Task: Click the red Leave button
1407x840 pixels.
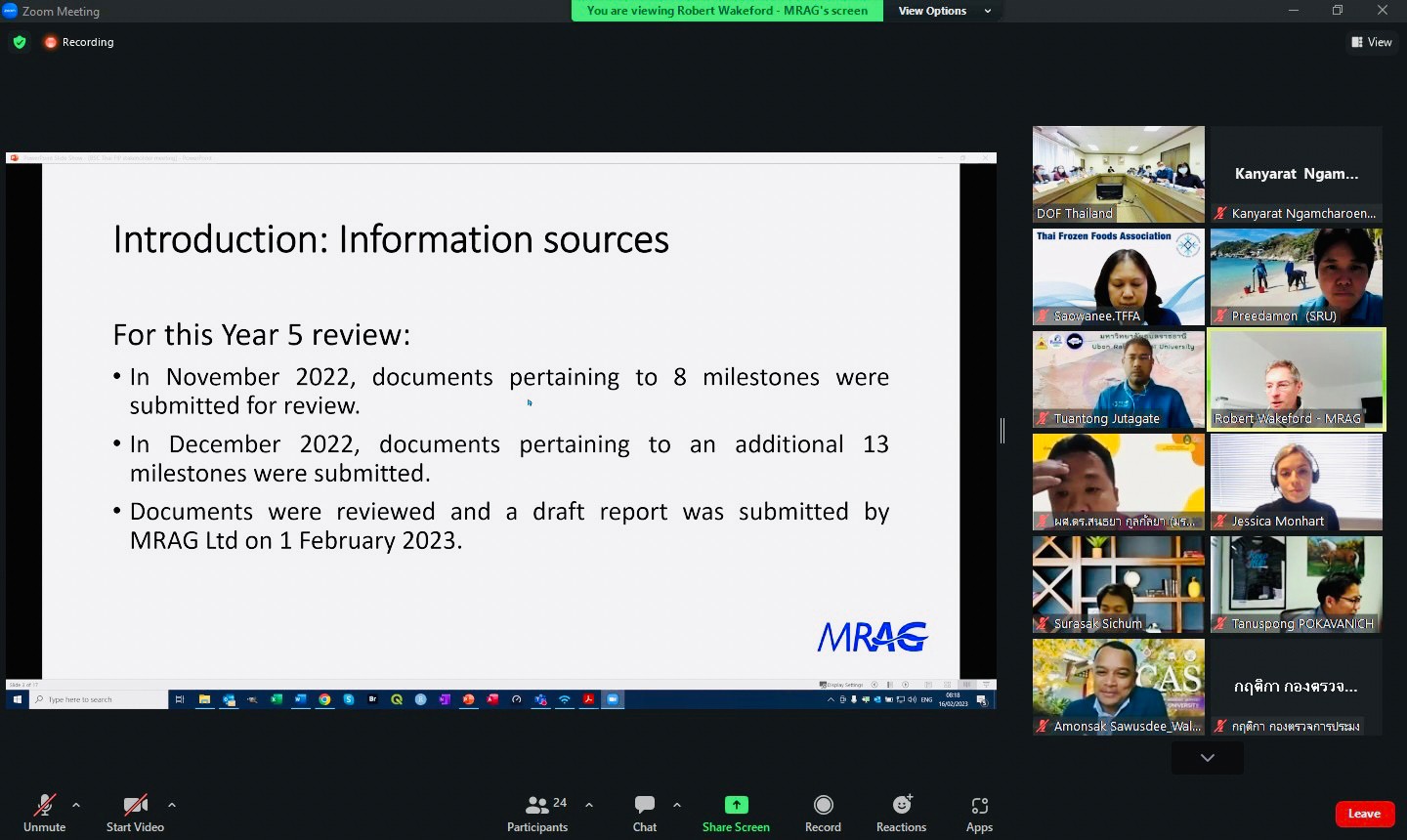Action: (1364, 814)
